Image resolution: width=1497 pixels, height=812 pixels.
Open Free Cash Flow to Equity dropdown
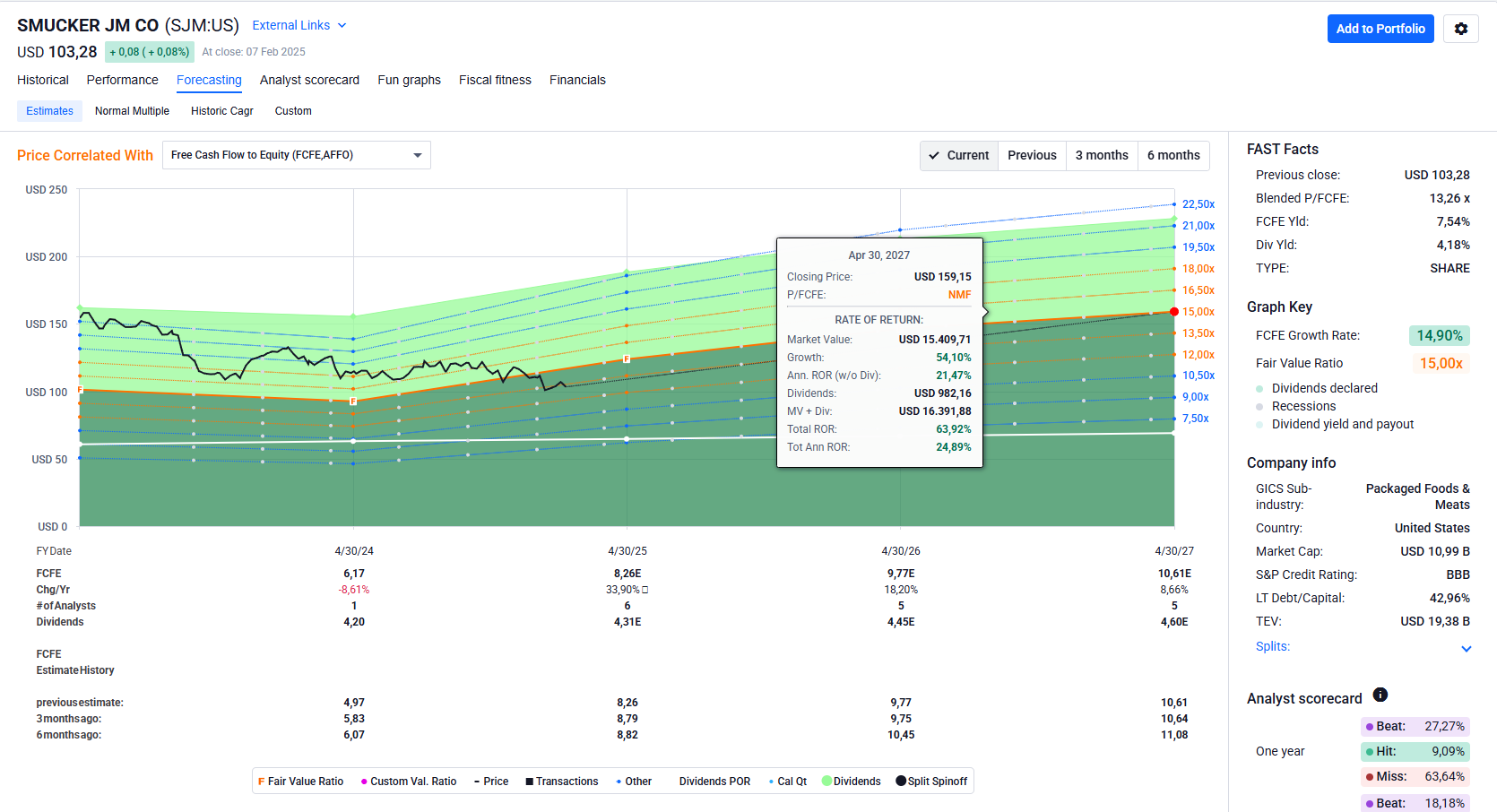click(x=296, y=155)
